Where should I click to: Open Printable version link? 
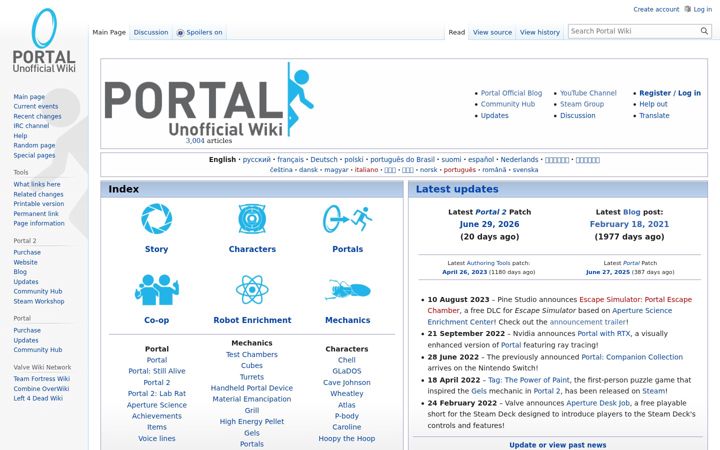[39, 203]
